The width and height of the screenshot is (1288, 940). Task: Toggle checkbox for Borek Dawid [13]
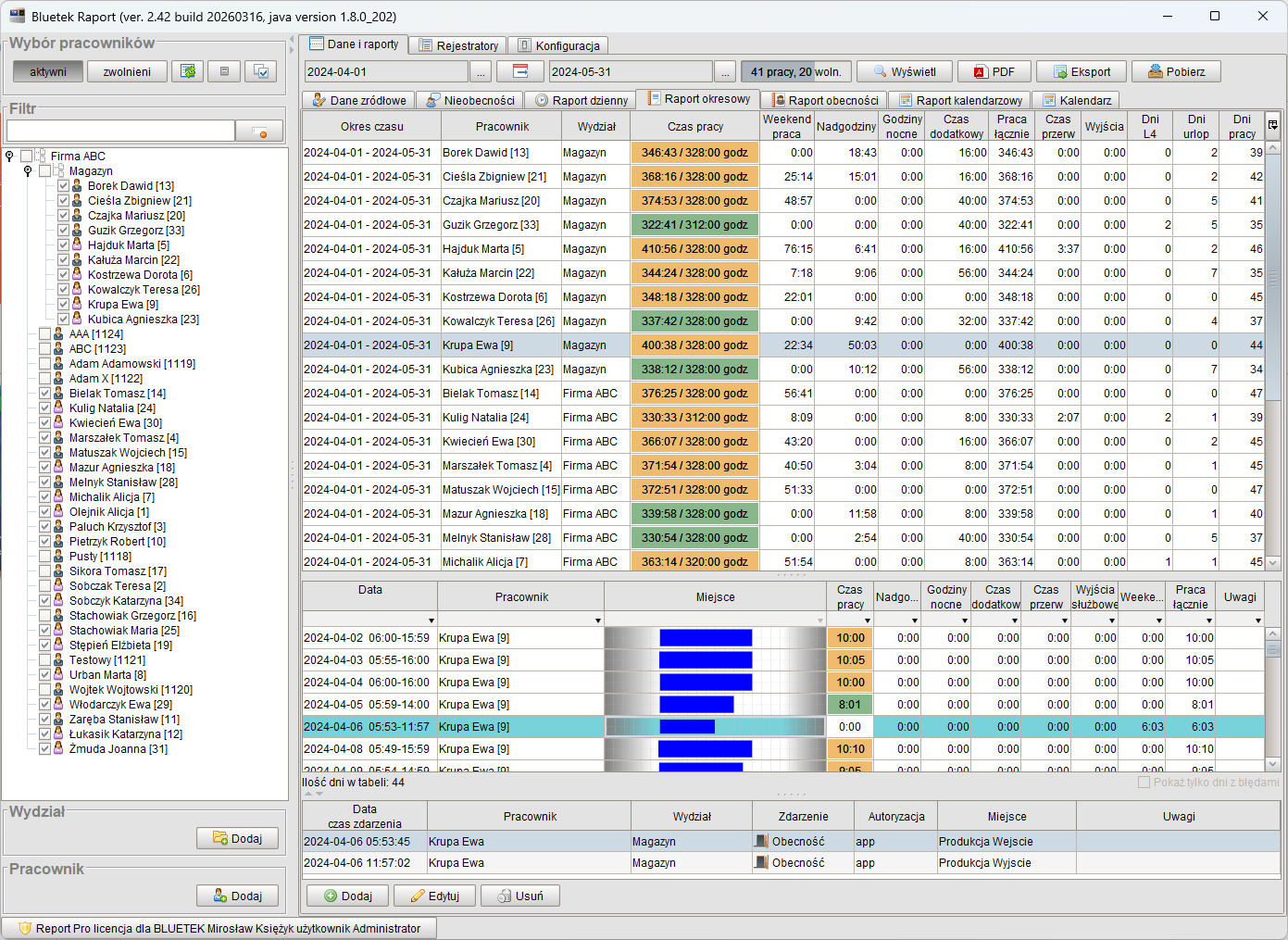click(63, 186)
